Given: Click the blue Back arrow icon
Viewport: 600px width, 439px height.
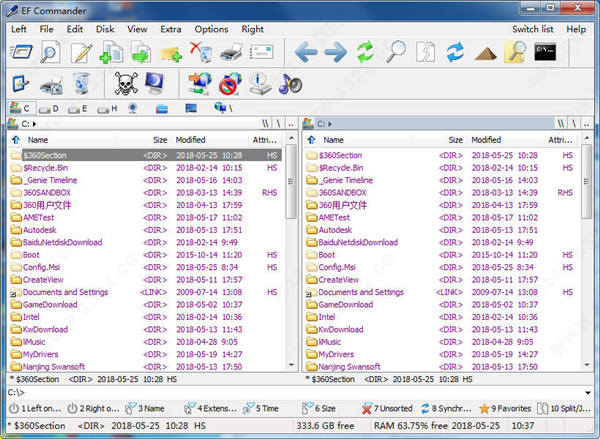Looking at the screenshot, I should (306, 52).
